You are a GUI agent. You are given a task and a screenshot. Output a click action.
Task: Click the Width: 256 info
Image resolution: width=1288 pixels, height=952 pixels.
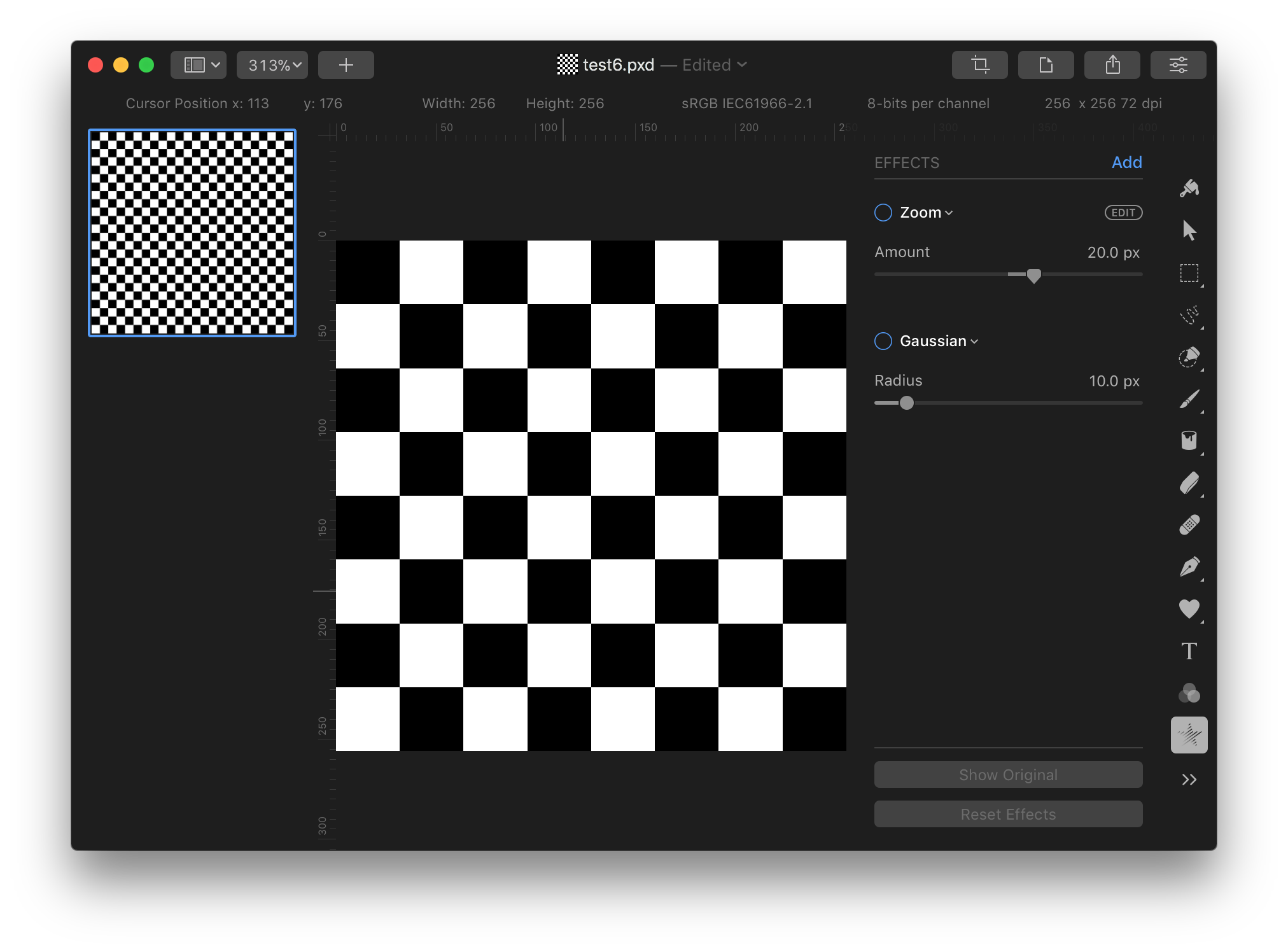tap(458, 103)
